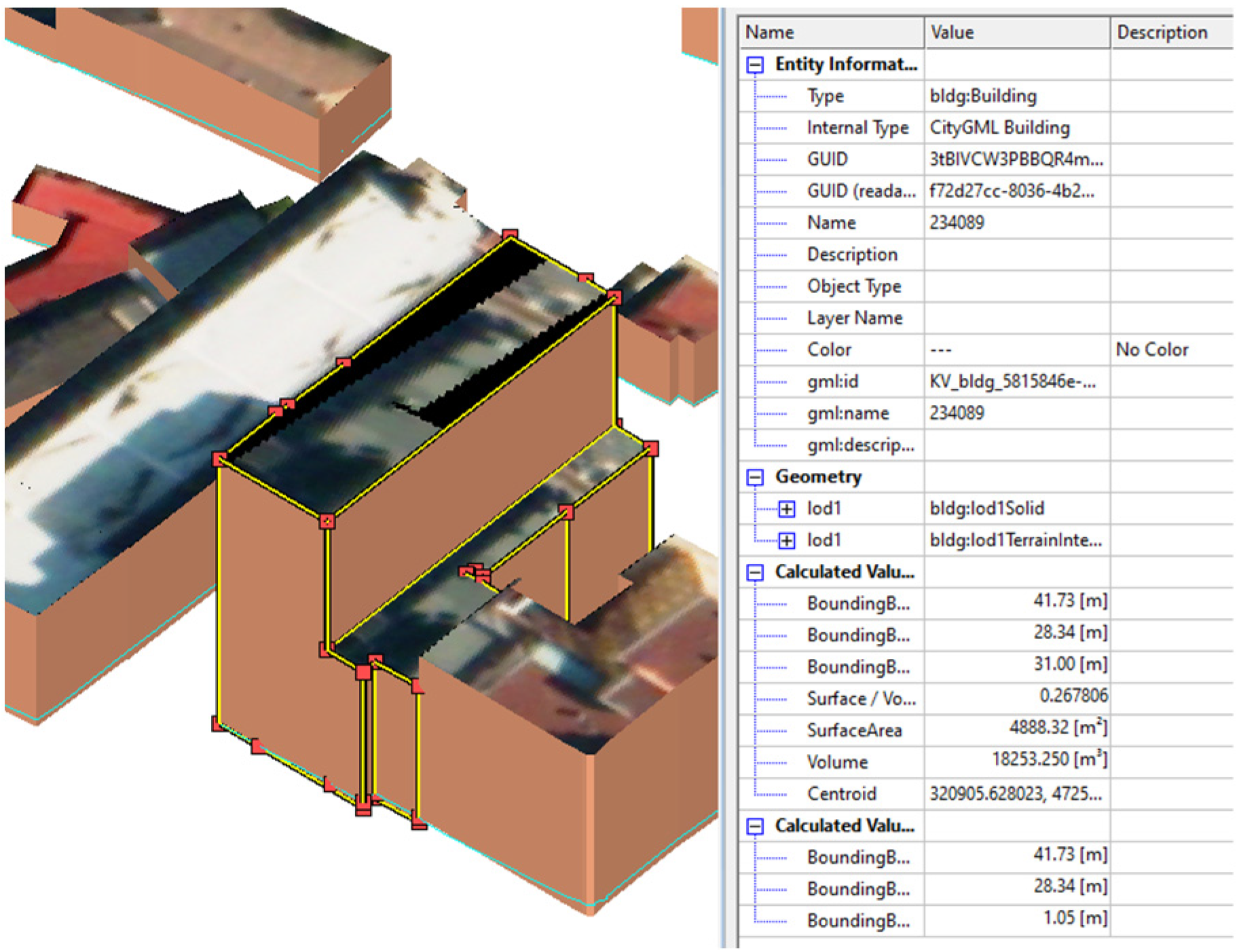Click the No Color description cell
Viewport: 1243px width, 952px height.
[1152, 350]
